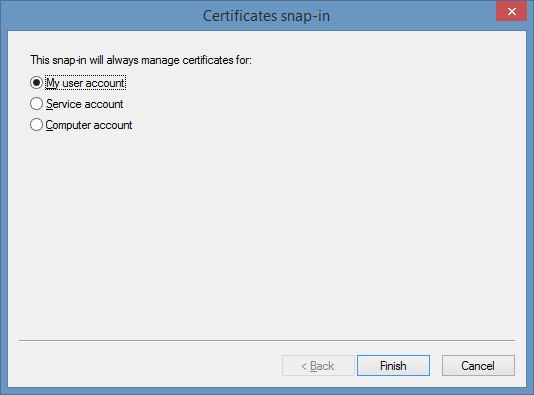
Task: Click the 'Certificates snap-in' title bar
Action: click(266, 16)
